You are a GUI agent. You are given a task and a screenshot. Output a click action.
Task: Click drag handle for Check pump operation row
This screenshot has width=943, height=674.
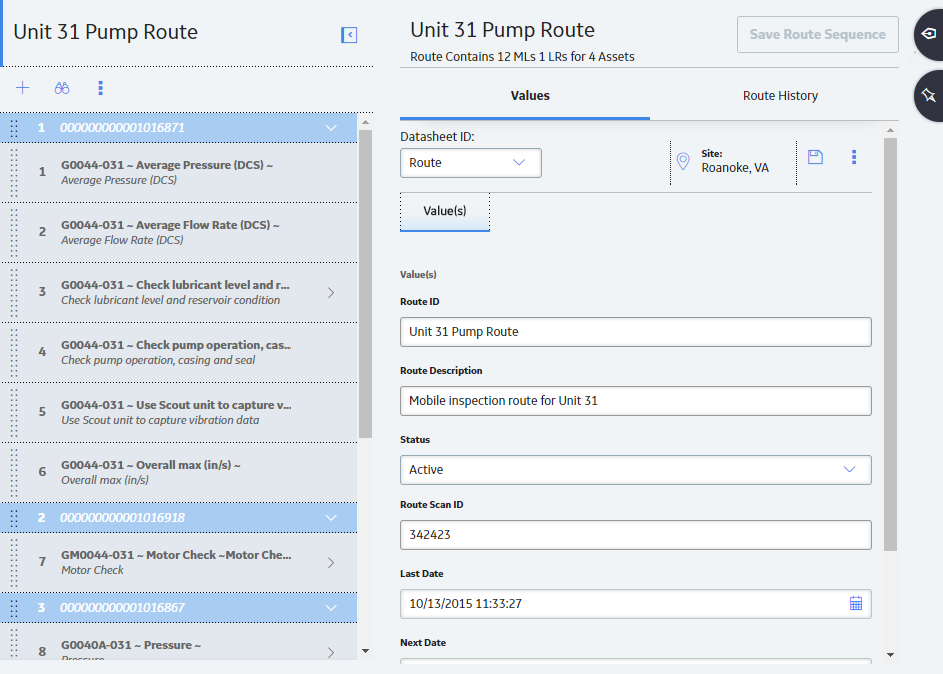pos(14,353)
